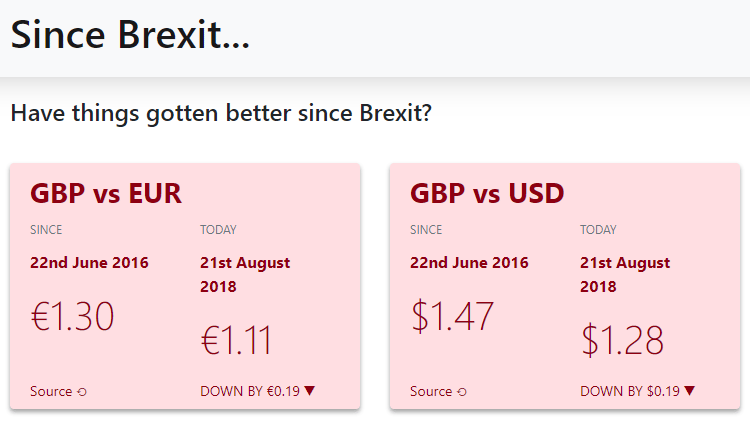Click the $1.47 rate value
Screen dimensions: 750x423
[452, 316]
